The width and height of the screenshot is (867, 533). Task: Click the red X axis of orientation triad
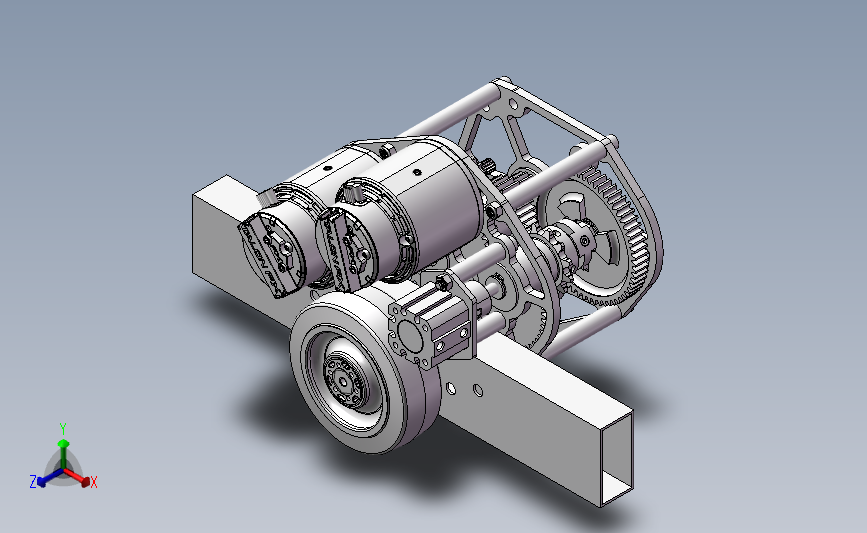(77, 477)
